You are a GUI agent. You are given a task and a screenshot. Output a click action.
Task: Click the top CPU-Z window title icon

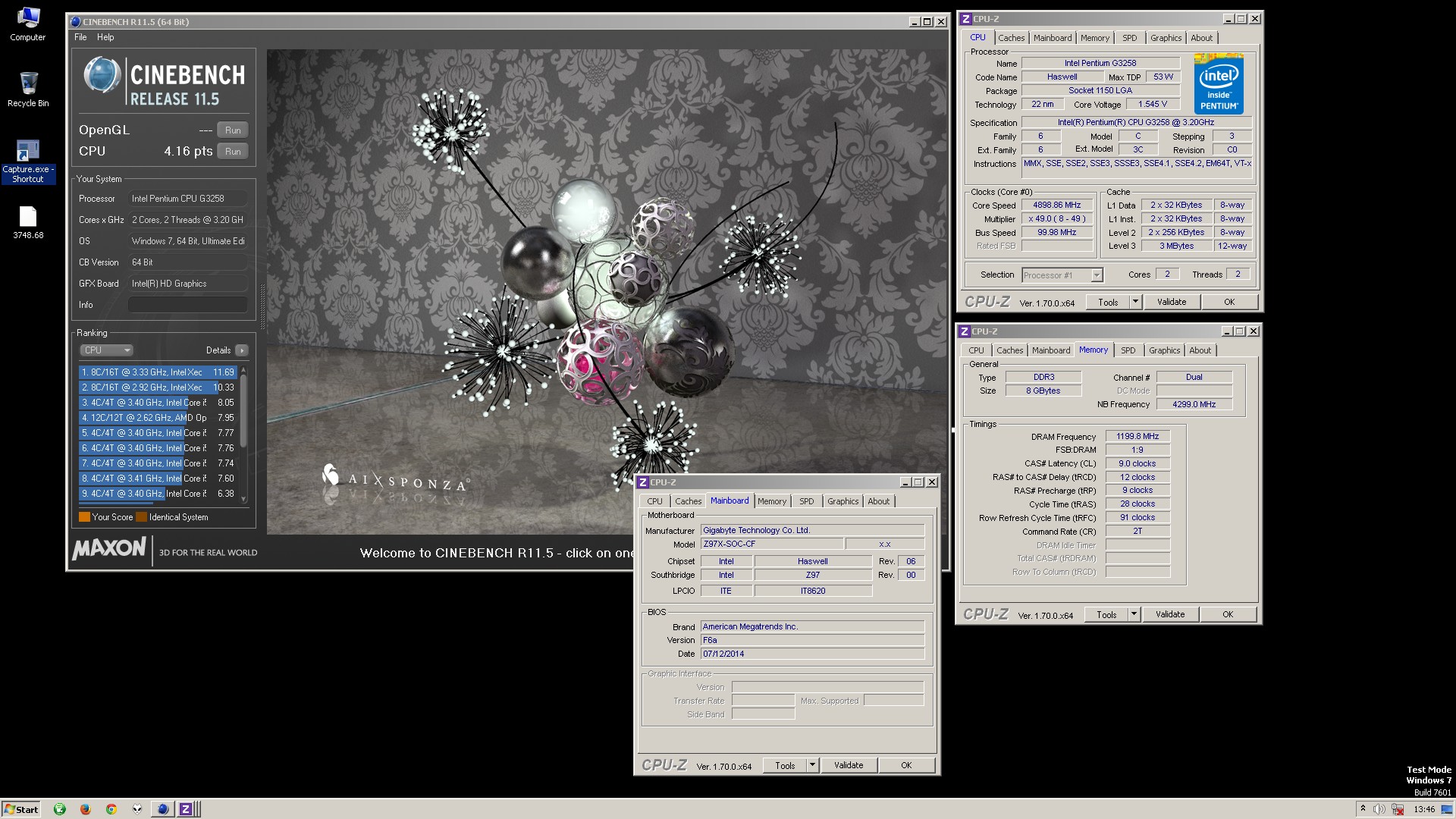tap(965, 19)
